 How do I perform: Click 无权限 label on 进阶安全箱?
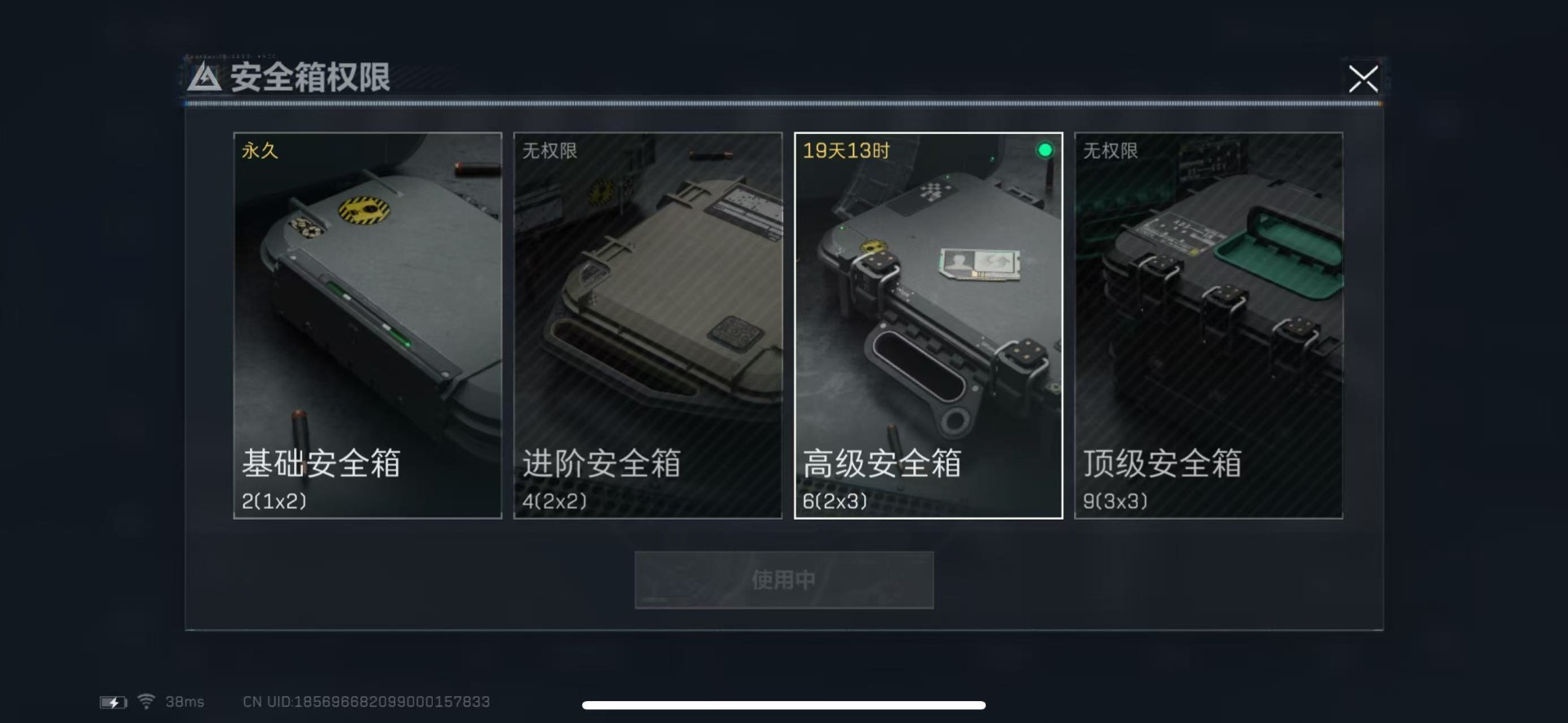coord(550,150)
